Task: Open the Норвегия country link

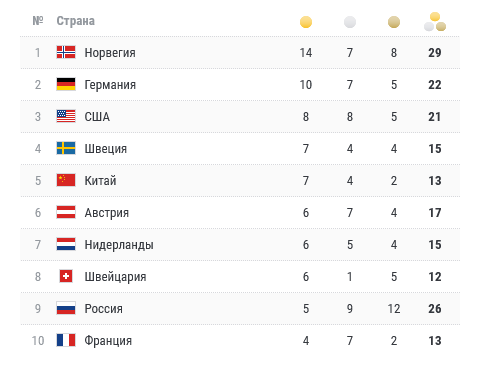Action: (110, 53)
